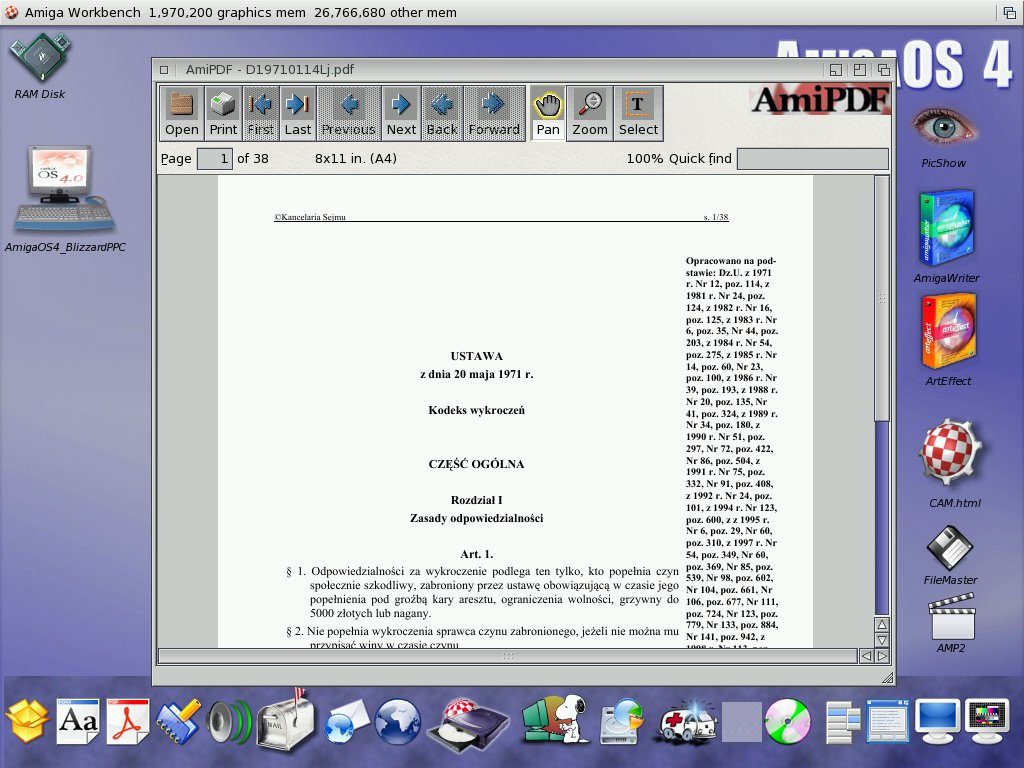Click the Back history button

442,113
